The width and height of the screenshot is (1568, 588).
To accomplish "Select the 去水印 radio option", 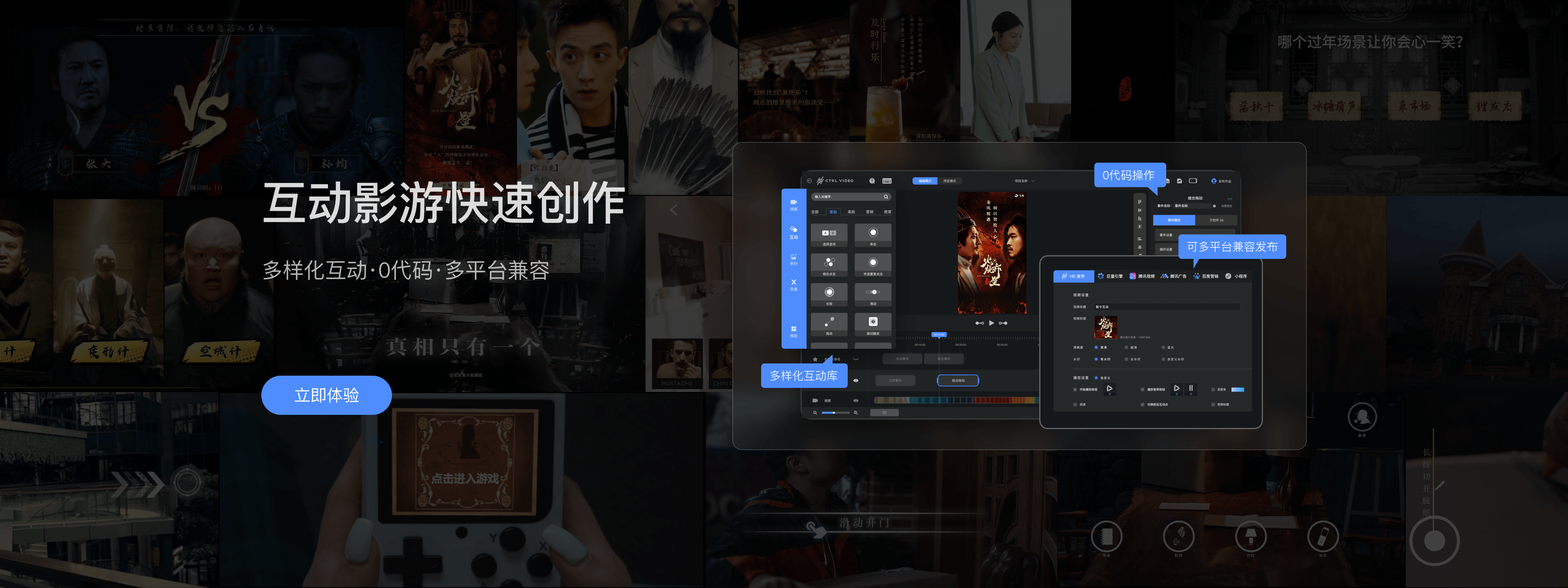I will [1127, 359].
